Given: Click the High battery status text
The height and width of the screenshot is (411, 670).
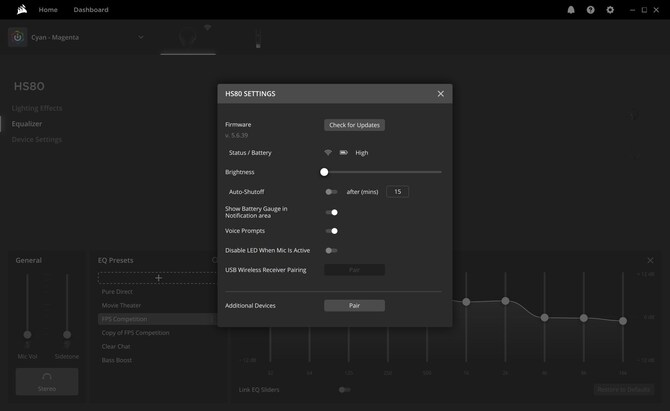Looking at the screenshot, I should (361, 153).
